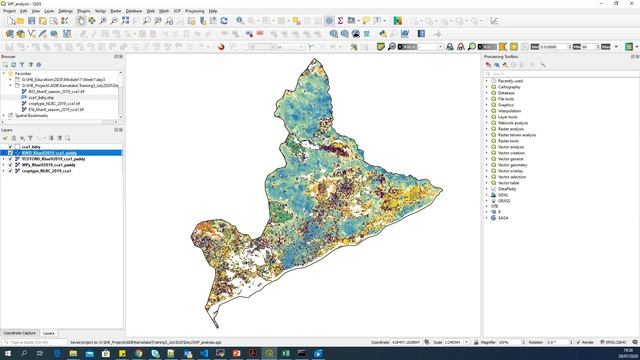Viewport: 640px width, 360px height.
Task: Toggle the Render checkbox in status bar
Action: (x=578, y=342)
